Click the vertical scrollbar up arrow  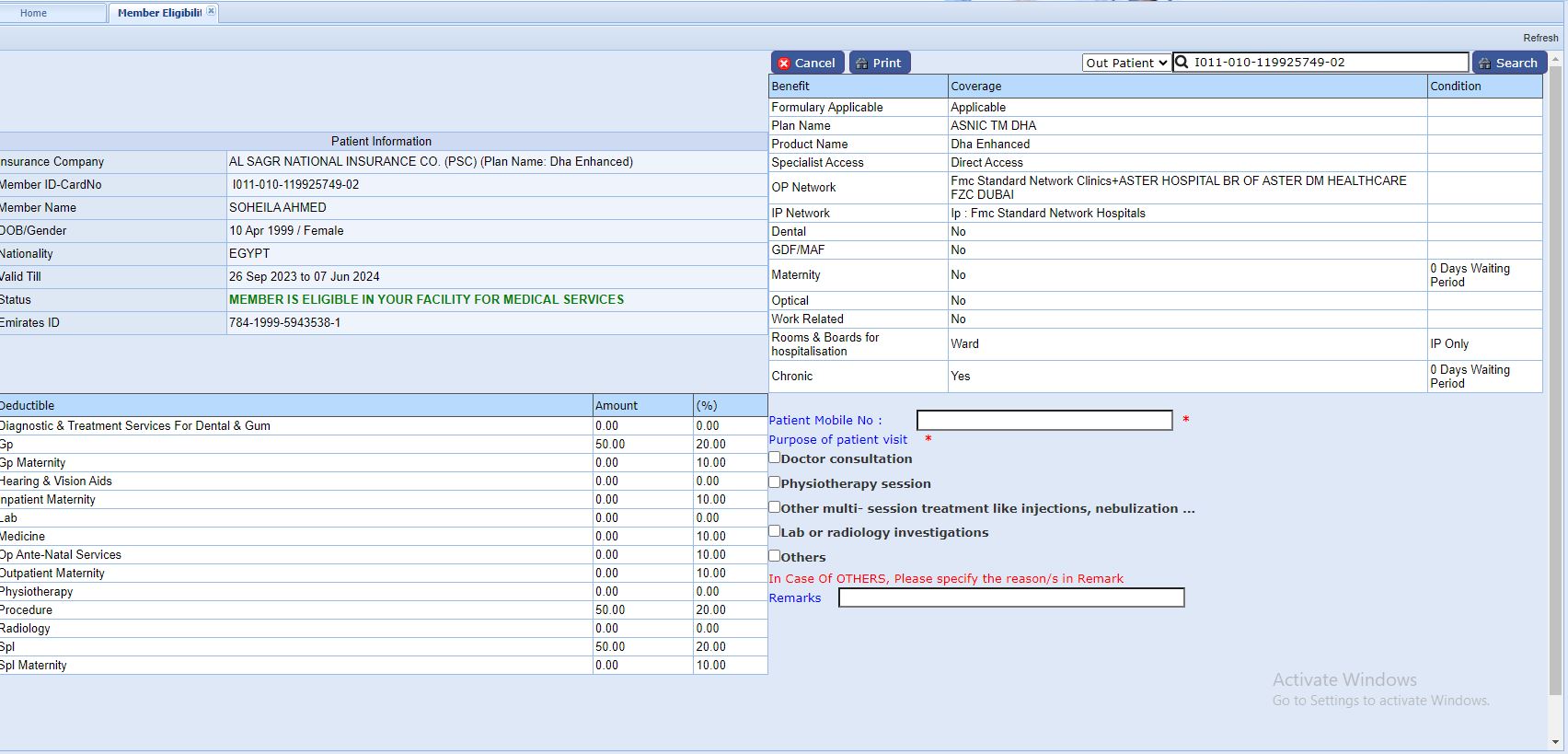click(x=1556, y=59)
